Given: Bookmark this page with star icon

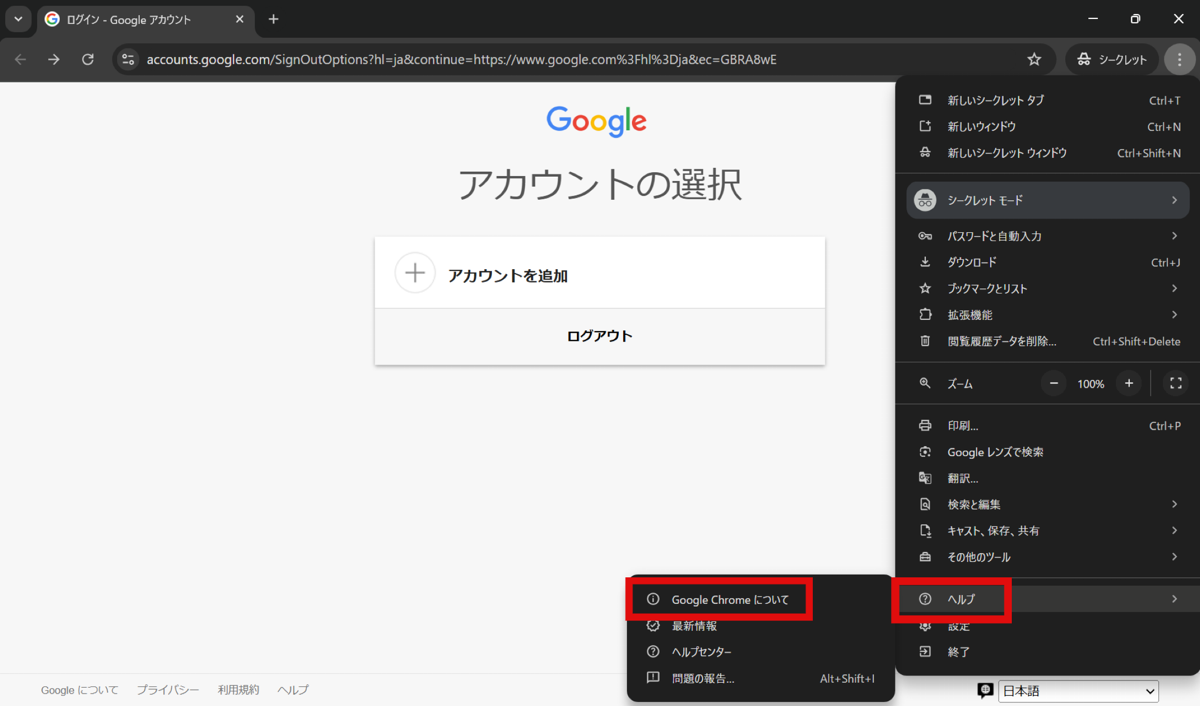Looking at the screenshot, I should 1034,60.
